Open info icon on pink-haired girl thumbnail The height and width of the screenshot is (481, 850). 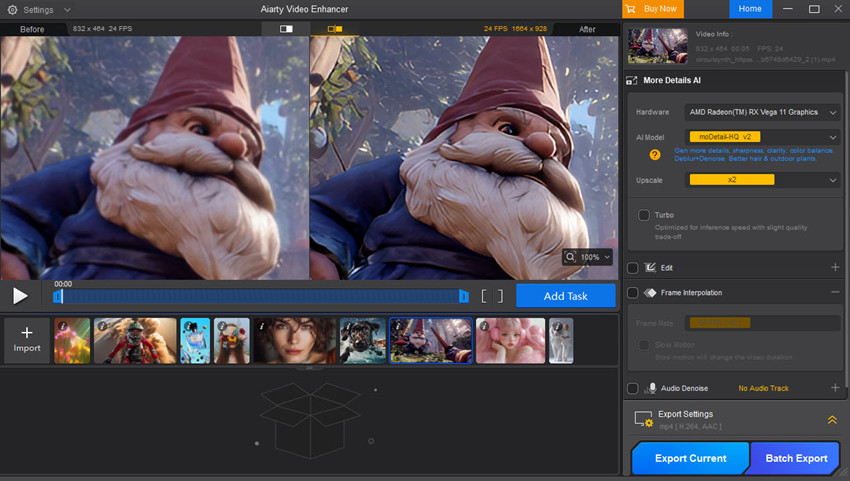[485, 326]
